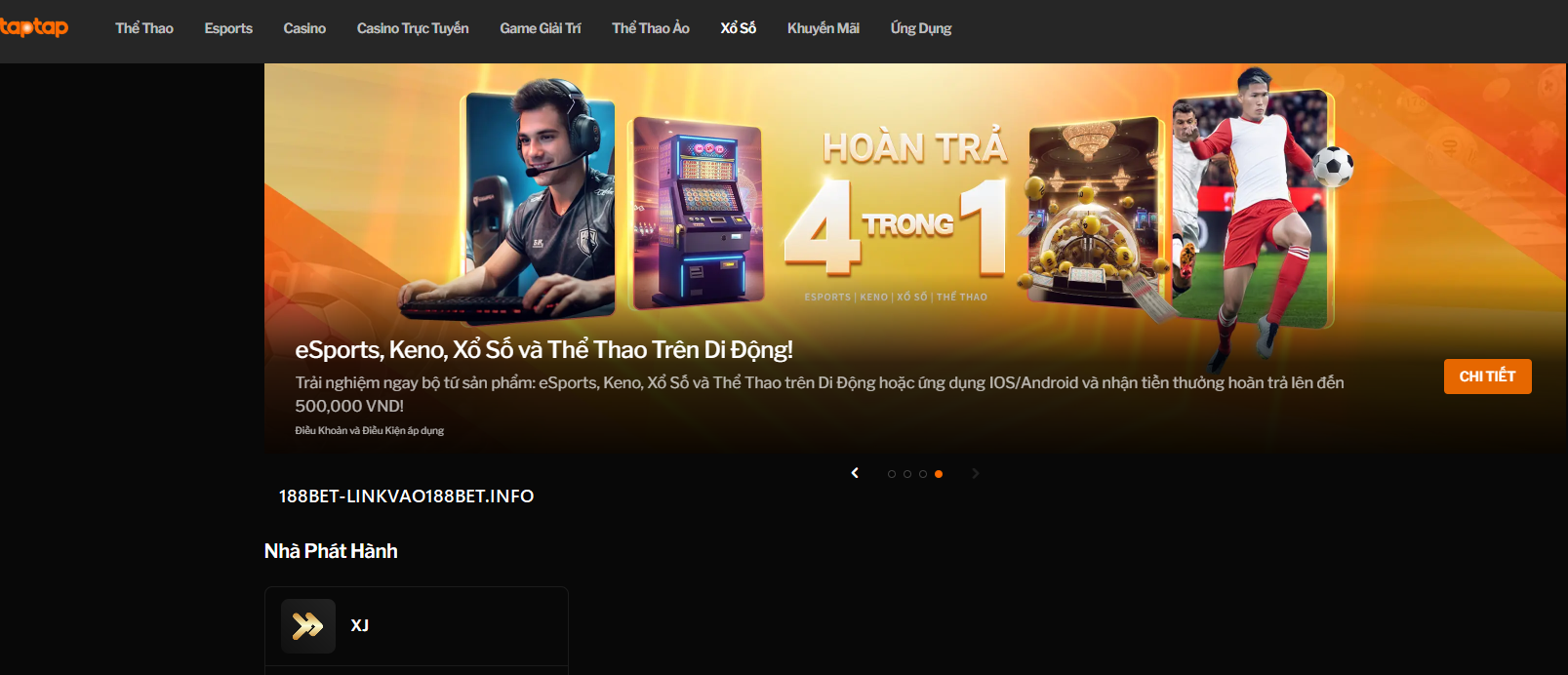This screenshot has height=675, width=1568.
Task: Open the Ứng Dụng menu
Action: click(x=921, y=28)
